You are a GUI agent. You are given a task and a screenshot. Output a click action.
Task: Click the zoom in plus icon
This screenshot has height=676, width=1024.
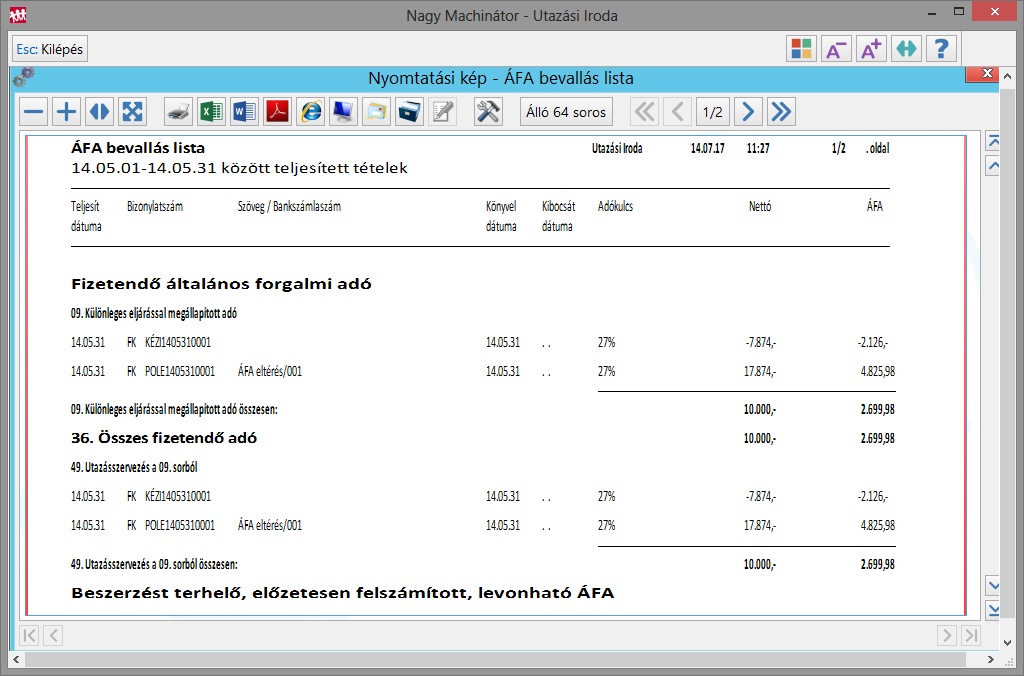coord(67,112)
